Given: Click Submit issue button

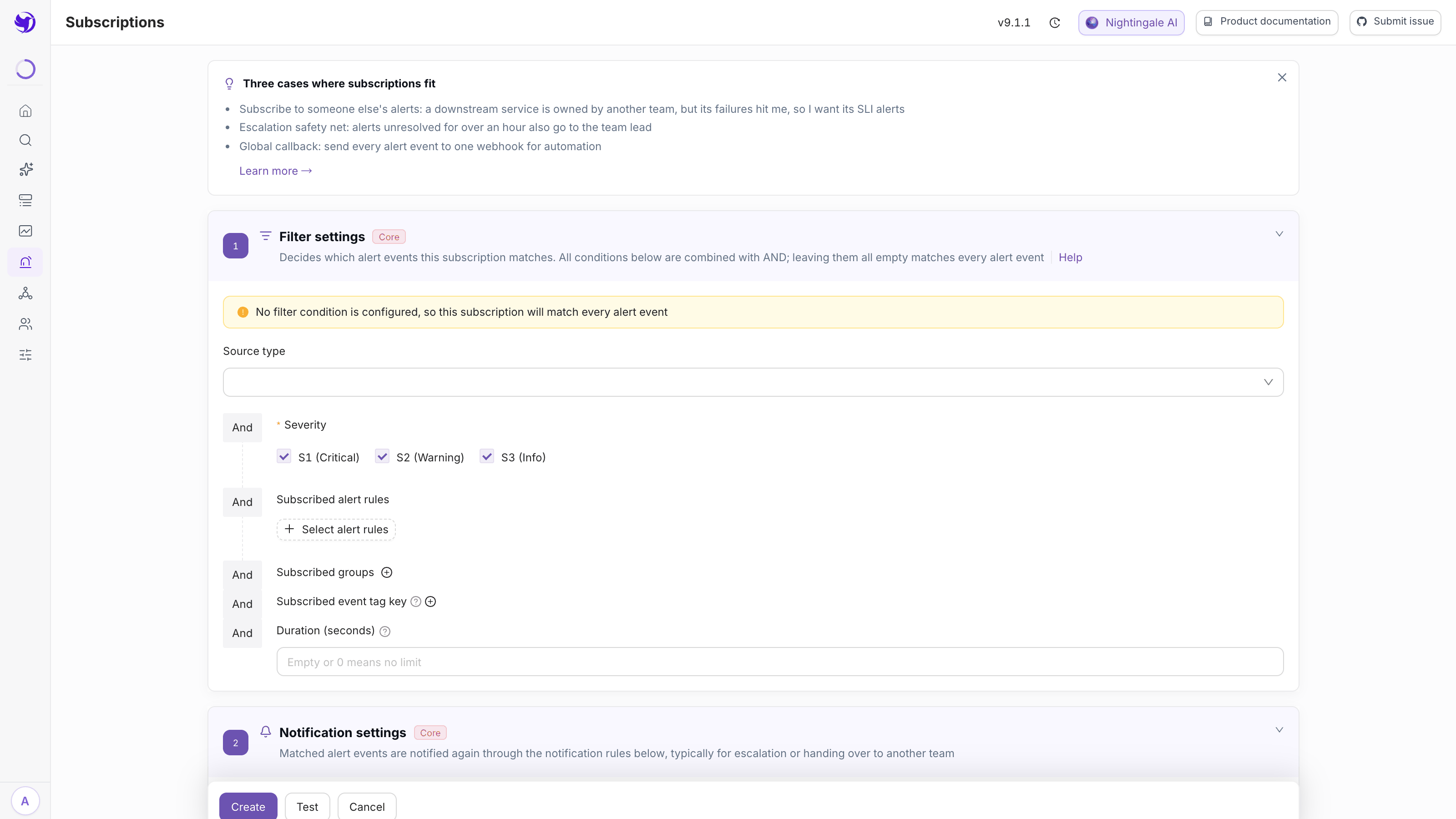Looking at the screenshot, I should tap(1395, 23).
